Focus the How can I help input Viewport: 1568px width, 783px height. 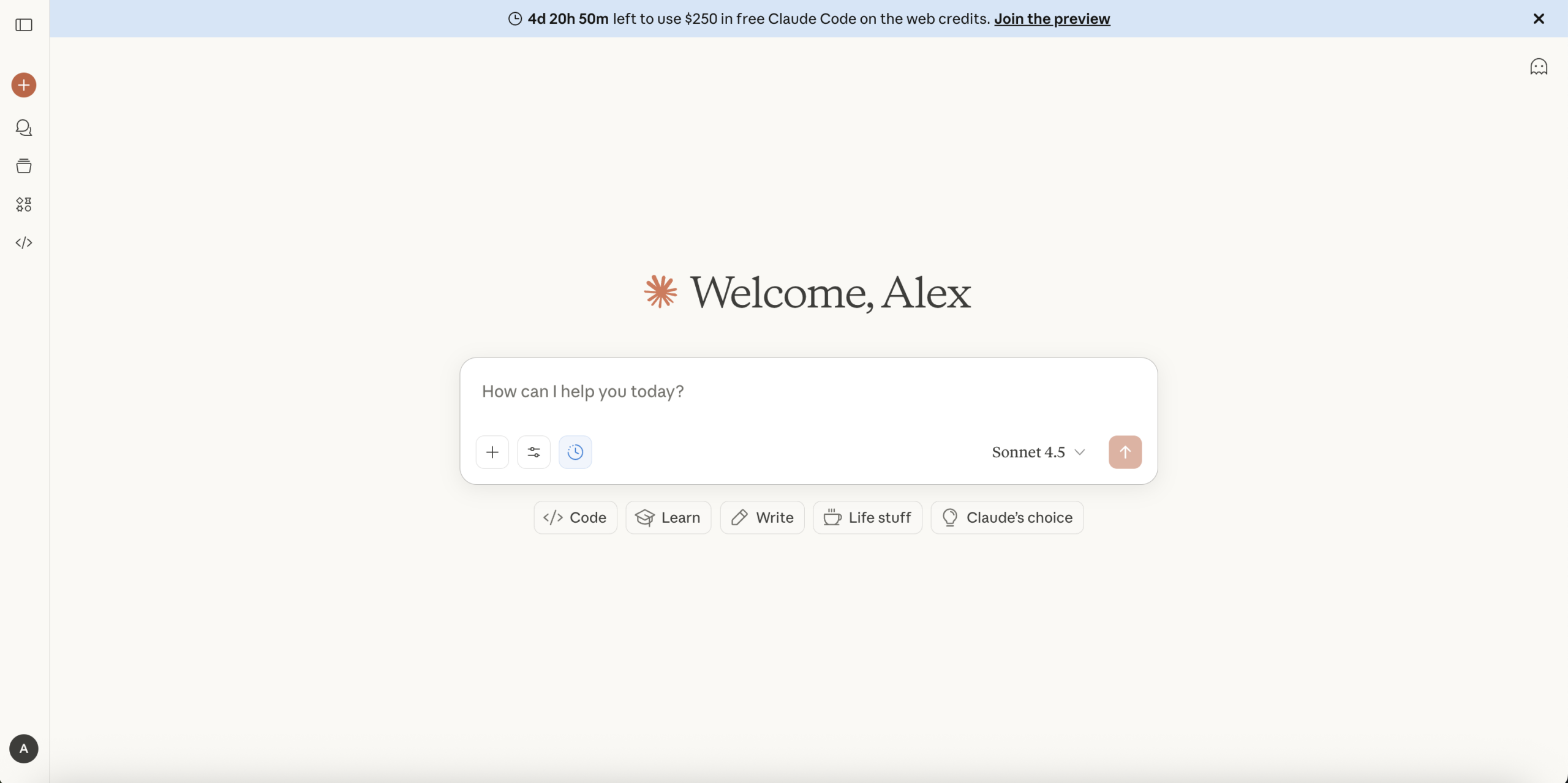click(809, 392)
